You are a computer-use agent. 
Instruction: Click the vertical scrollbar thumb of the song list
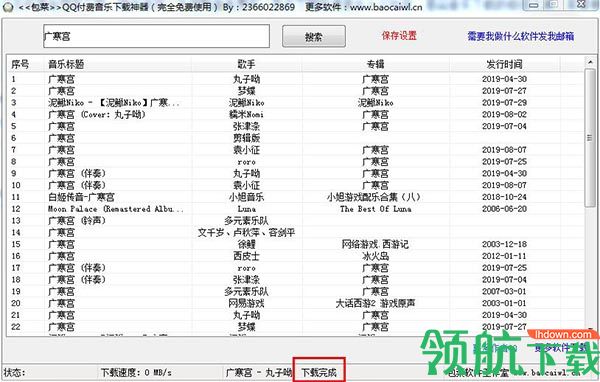pyautogui.click(x=590, y=138)
